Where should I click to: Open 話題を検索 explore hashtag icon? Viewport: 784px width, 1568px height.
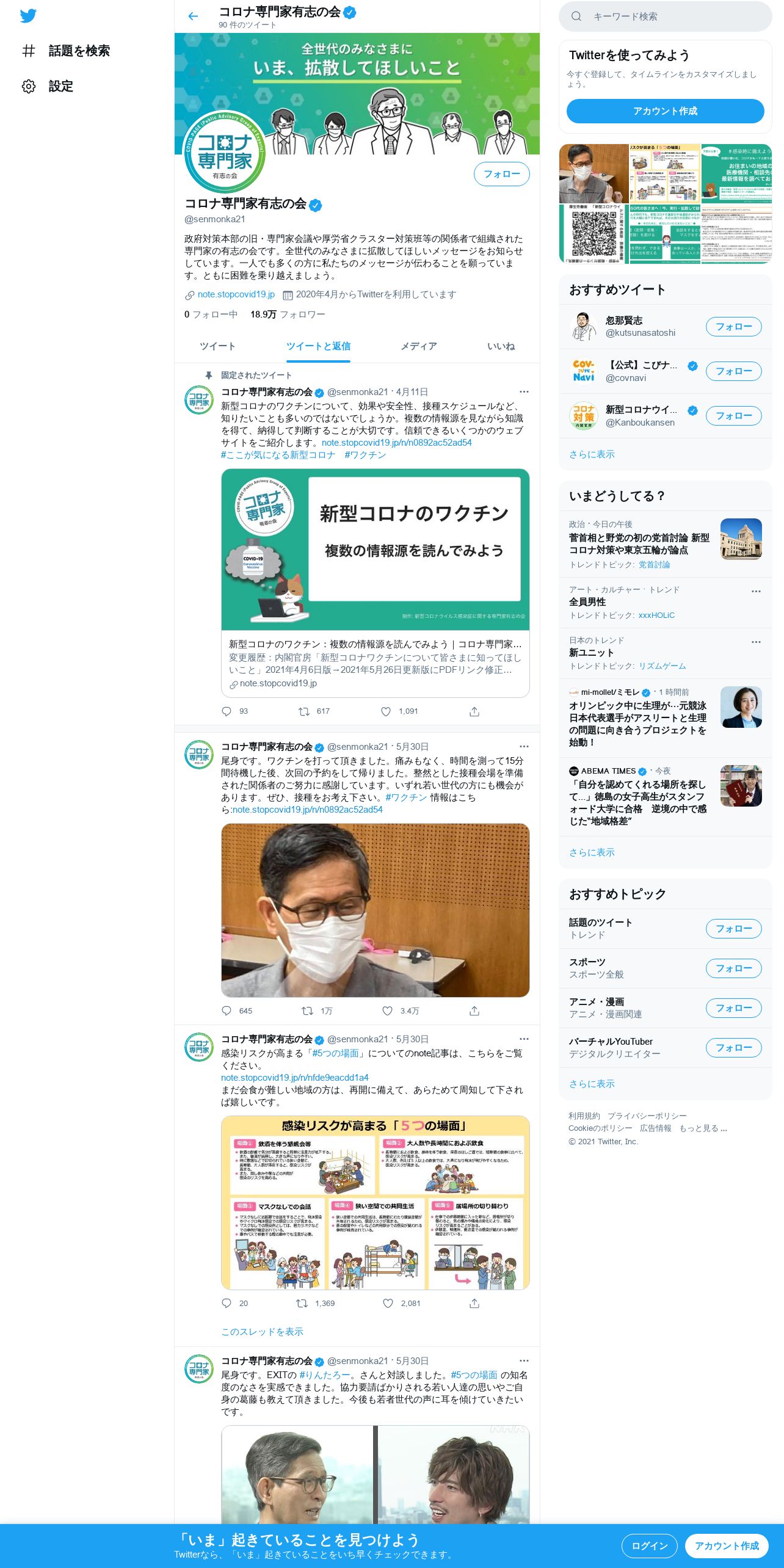click(29, 51)
